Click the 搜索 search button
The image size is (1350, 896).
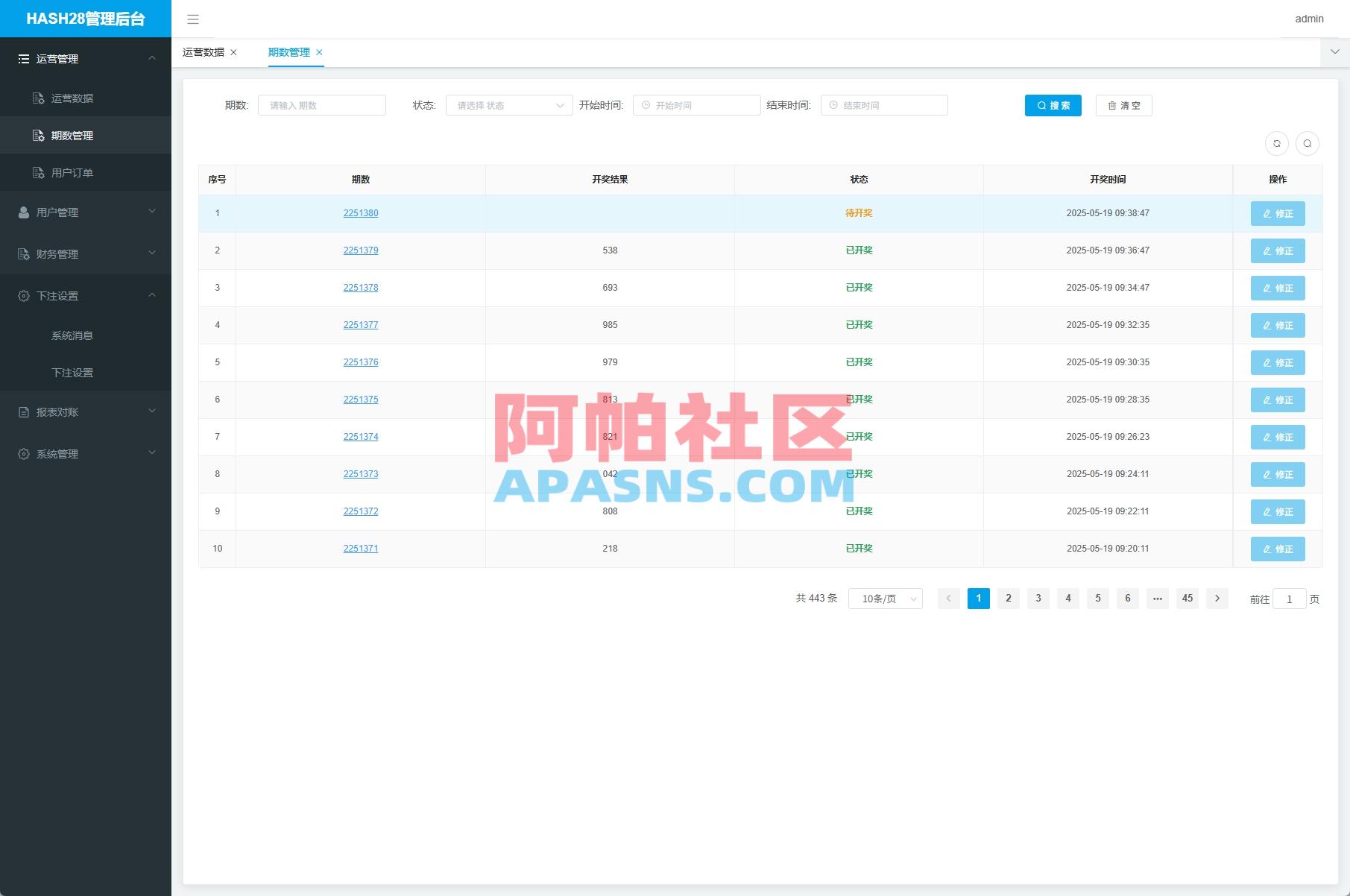[x=1053, y=105]
